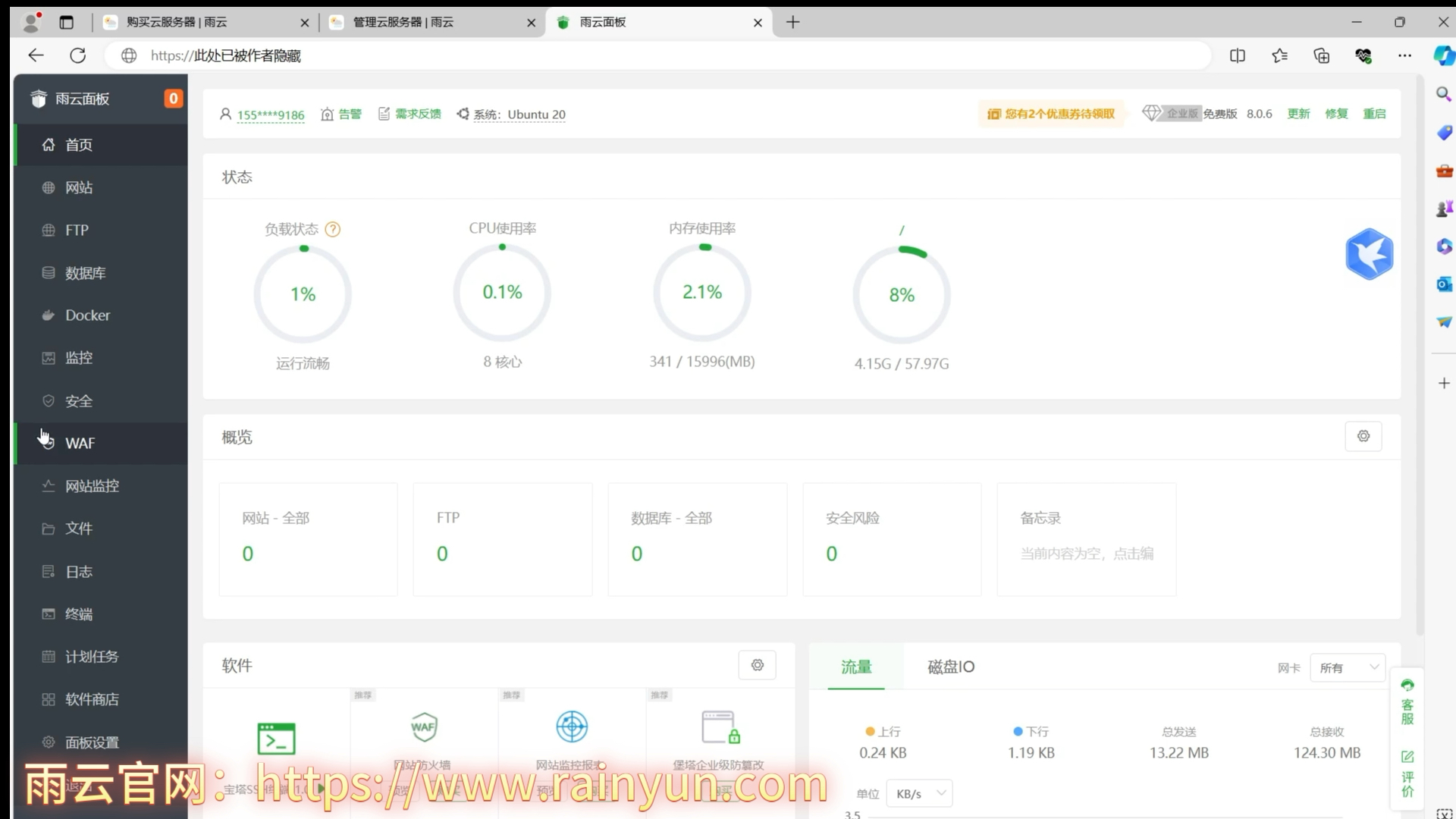Click the orange notification badge in sidebar header
The height and width of the screenshot is (819, 1456).
point(173,99)
